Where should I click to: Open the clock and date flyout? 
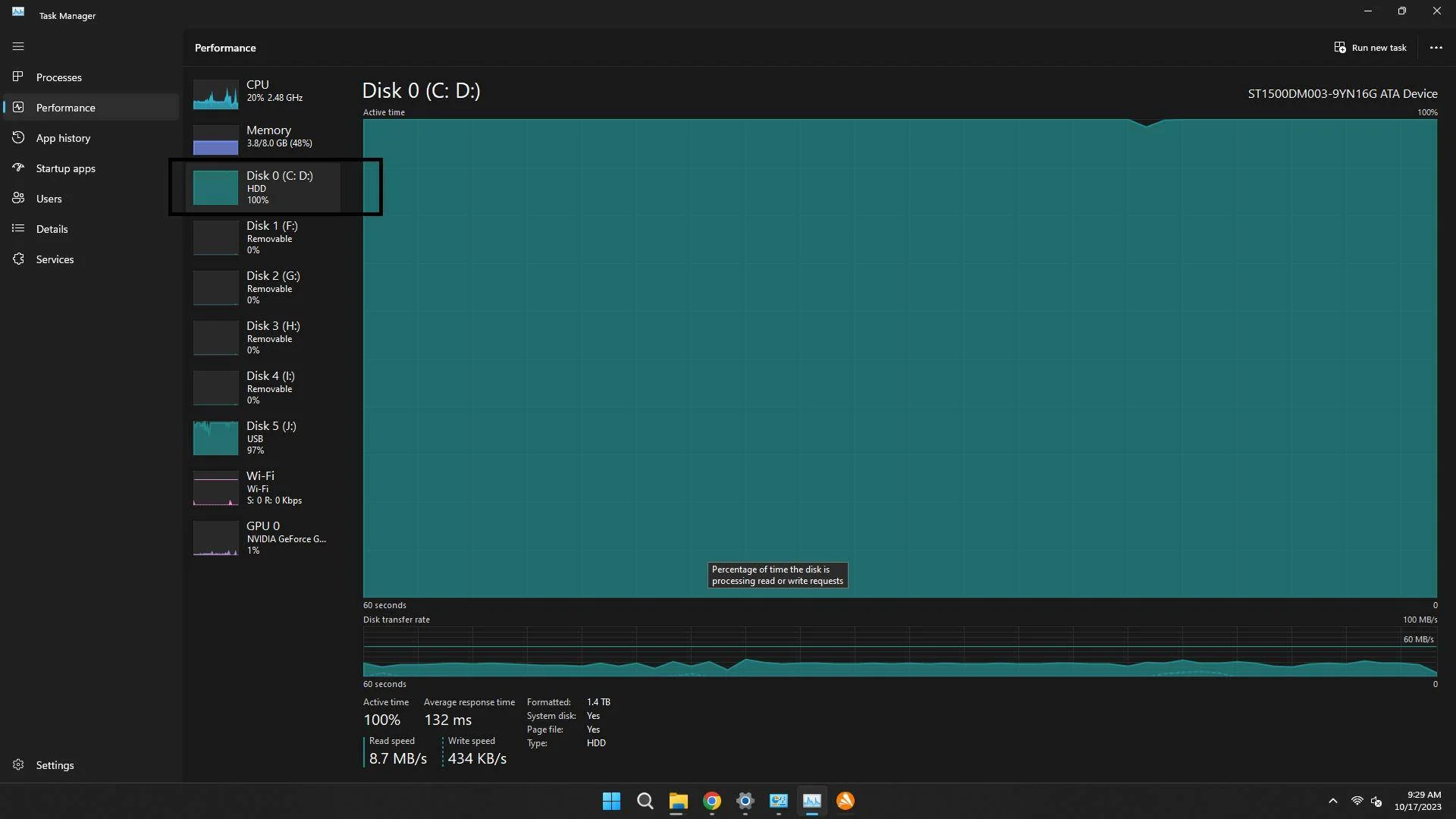tap(1417, 801)
